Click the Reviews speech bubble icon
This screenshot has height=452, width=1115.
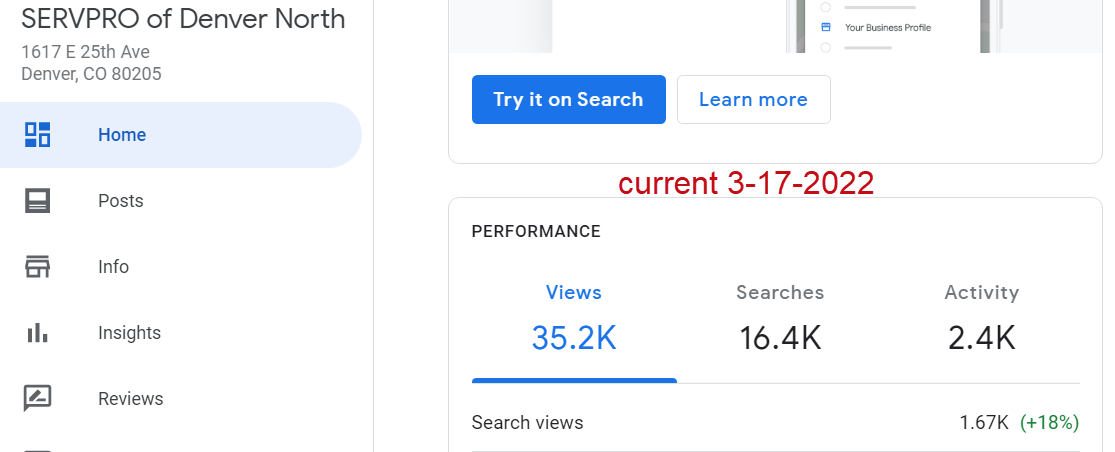[37, 399]
